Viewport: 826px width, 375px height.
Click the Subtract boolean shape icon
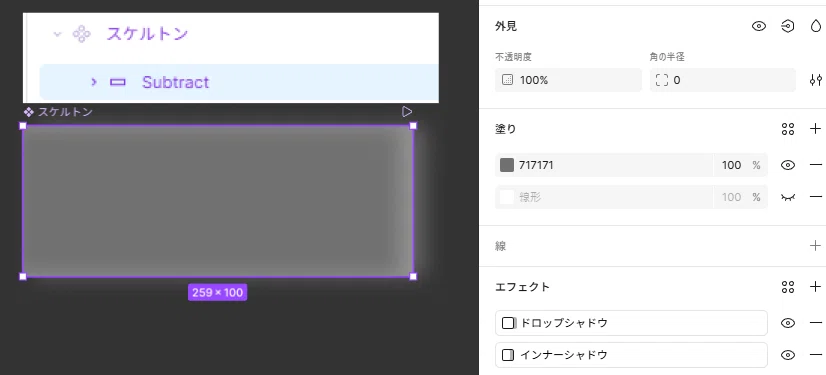[117, 82]
